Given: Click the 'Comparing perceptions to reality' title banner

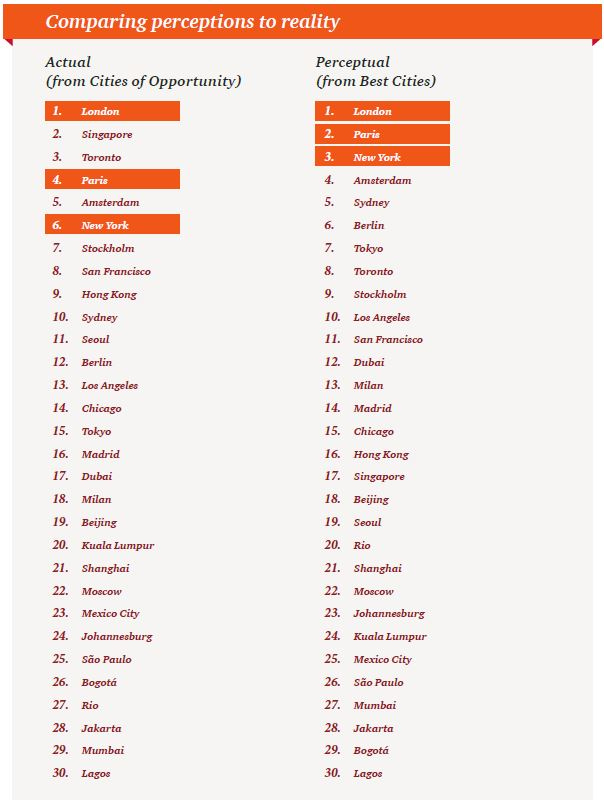Looking at the screenshot, I should [x=192, y=21].
